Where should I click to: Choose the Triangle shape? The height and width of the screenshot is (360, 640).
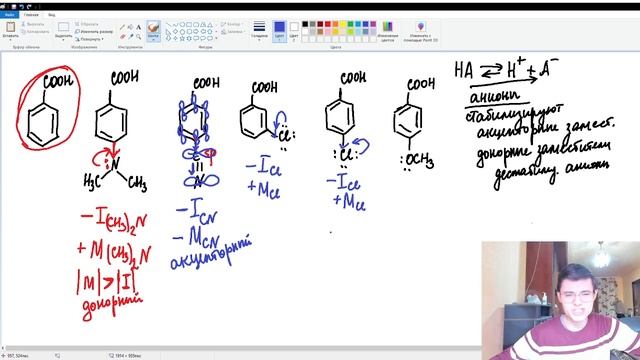click(210, 25)
